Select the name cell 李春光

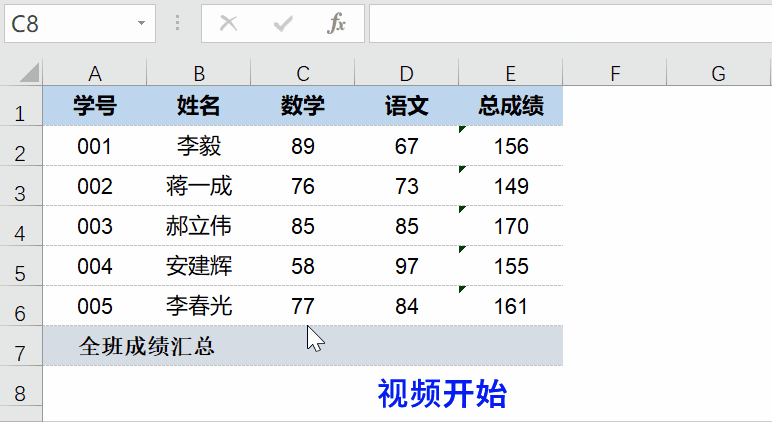point(199,306)
